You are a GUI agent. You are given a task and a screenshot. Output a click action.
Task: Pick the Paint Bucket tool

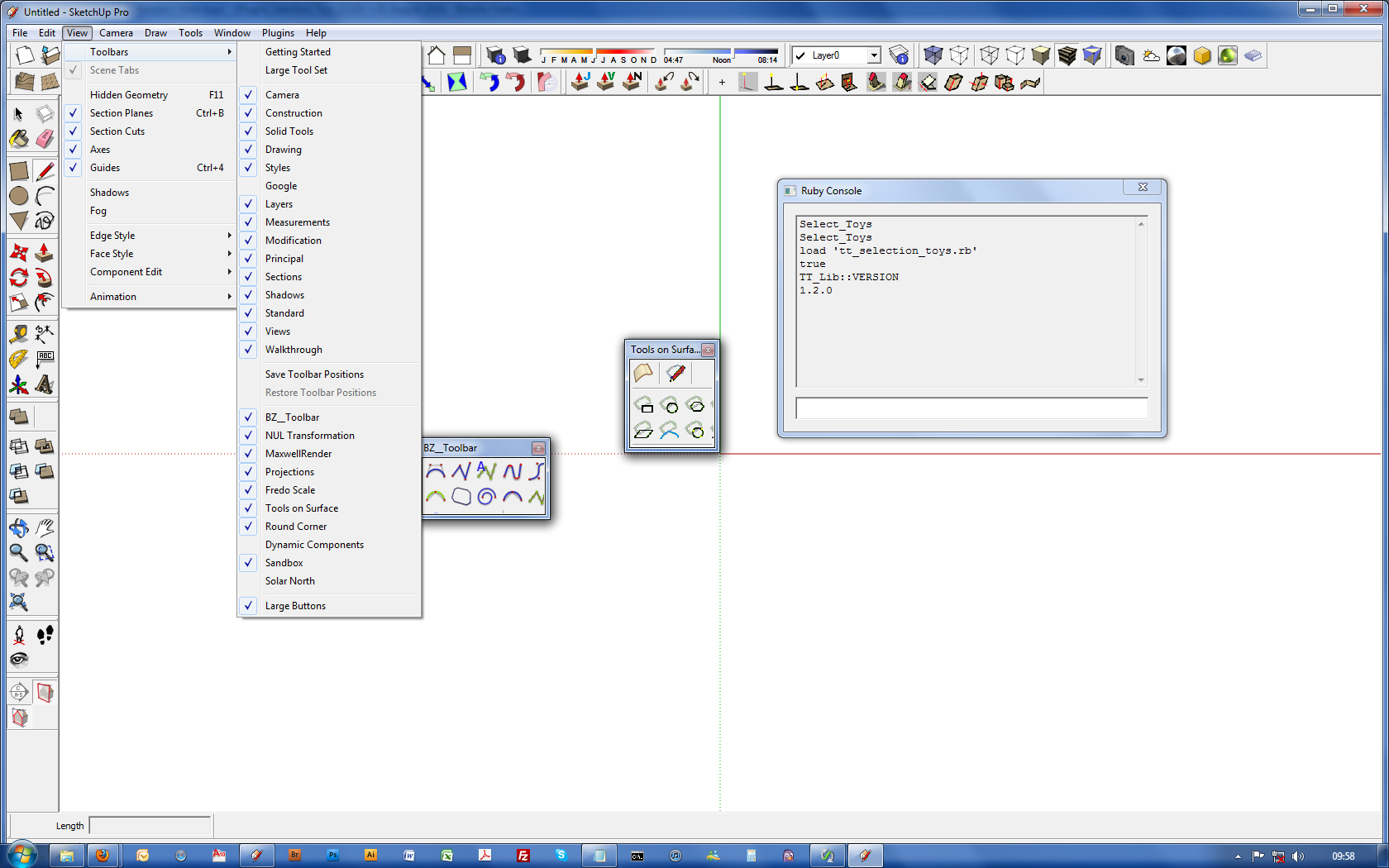click(19, 139)
